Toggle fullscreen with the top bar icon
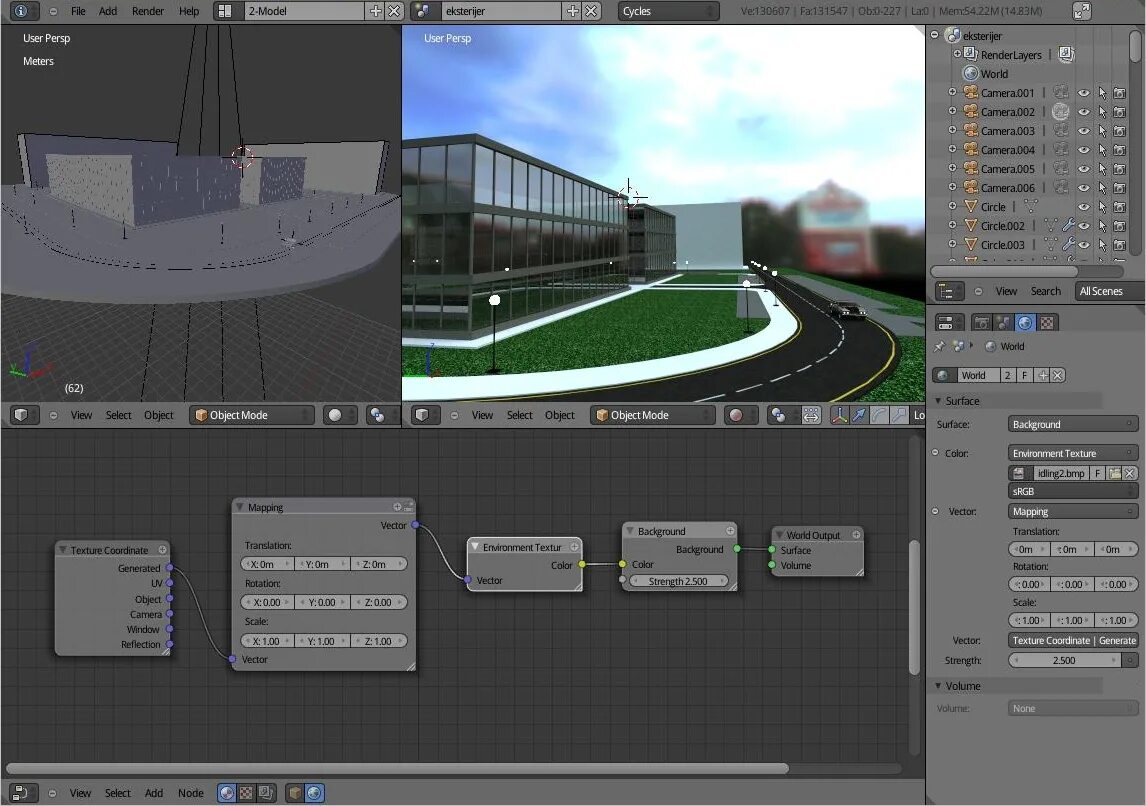 coord(1082,11)
